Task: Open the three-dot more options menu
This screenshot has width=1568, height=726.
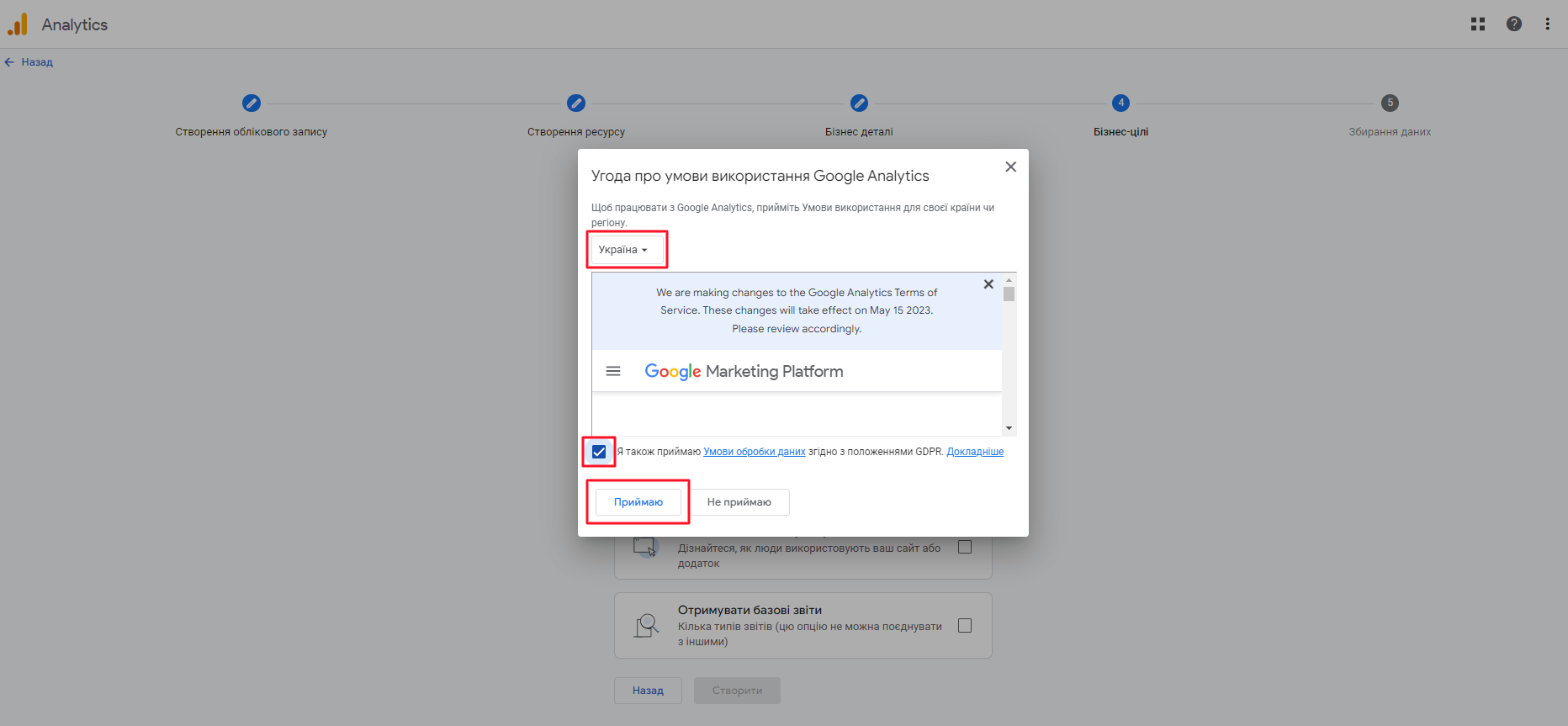Action: click(1547, 24)
